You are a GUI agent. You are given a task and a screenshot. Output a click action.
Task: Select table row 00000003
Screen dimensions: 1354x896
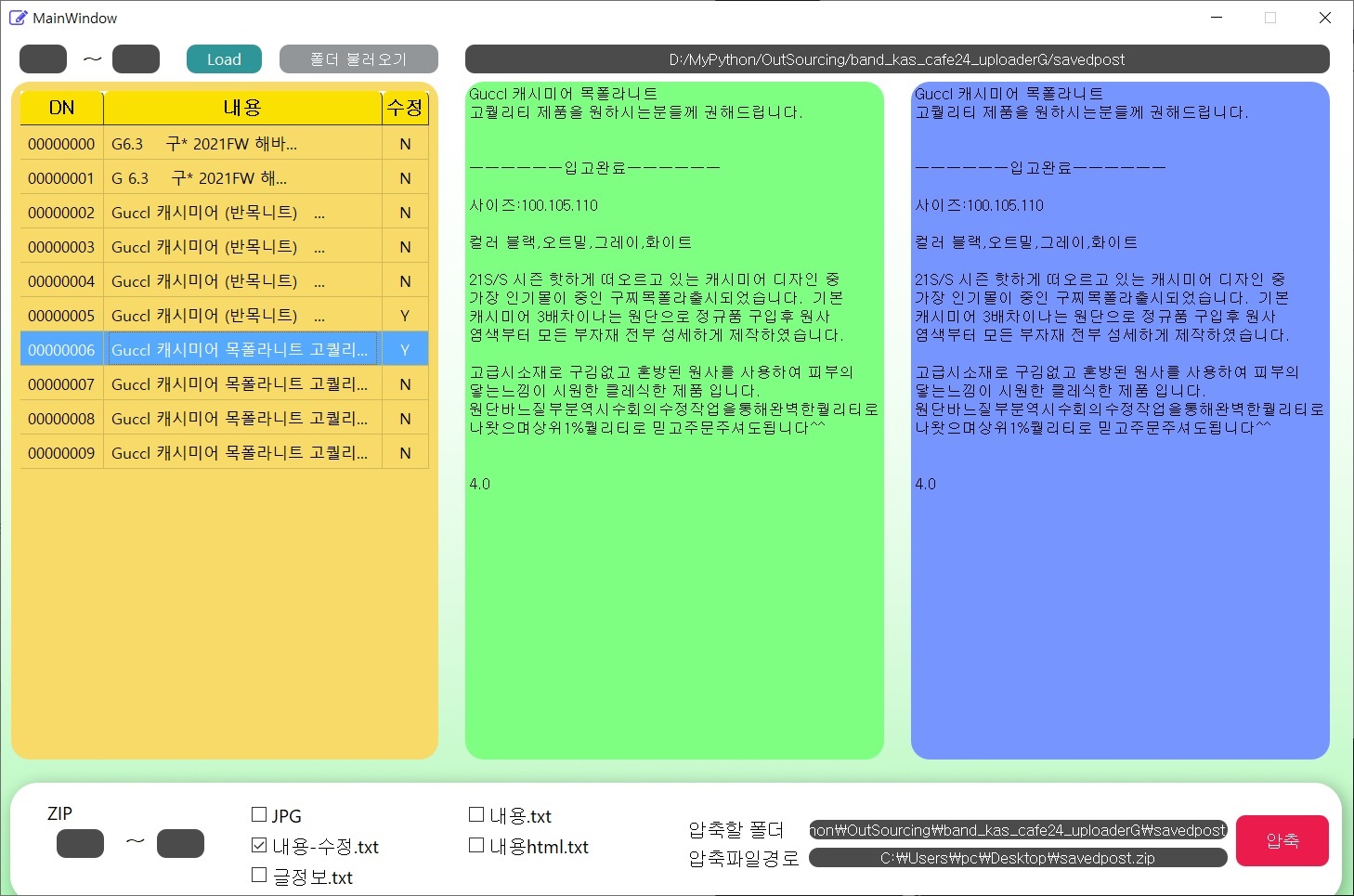pos(223,245)
